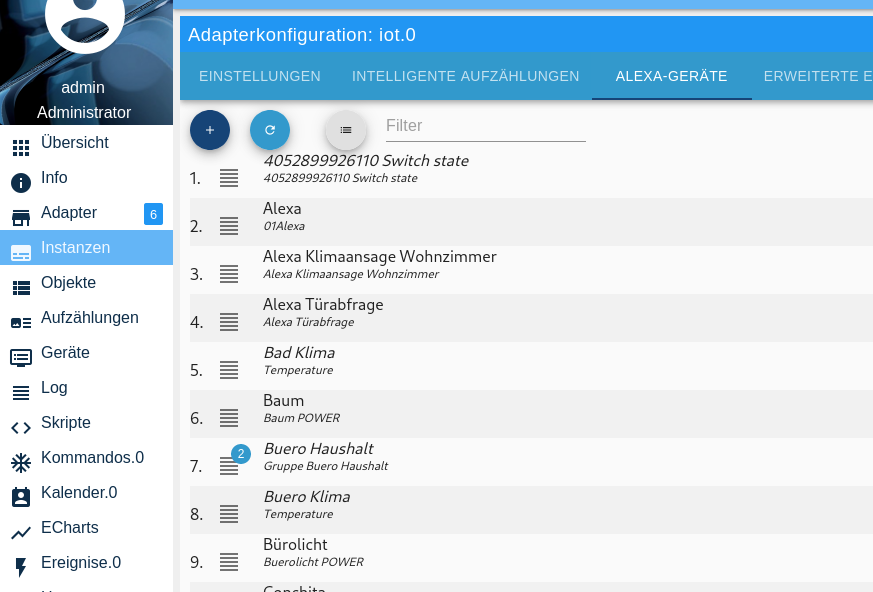Click list icon with badge on Buero Haushalt

(x=229, y=466)
